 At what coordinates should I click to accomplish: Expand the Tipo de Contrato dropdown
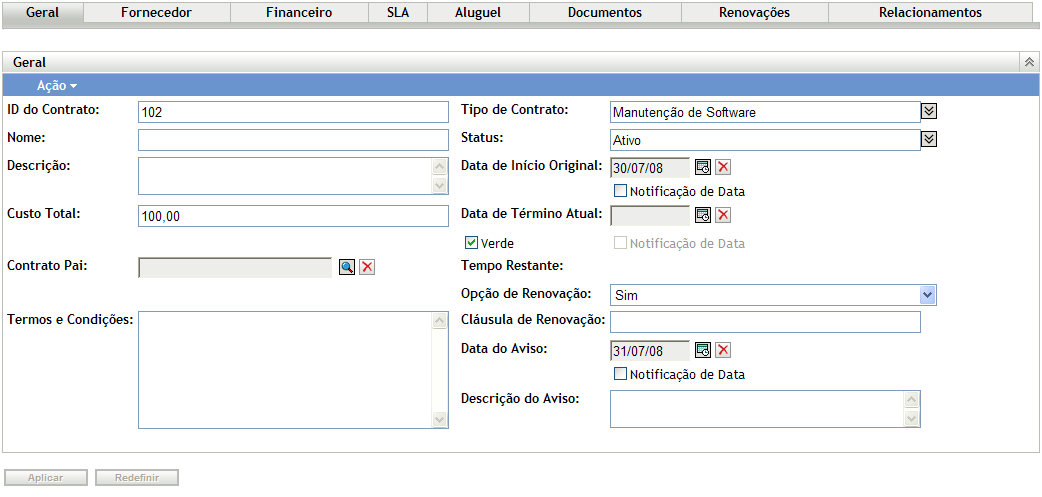(x=928, y=111)
